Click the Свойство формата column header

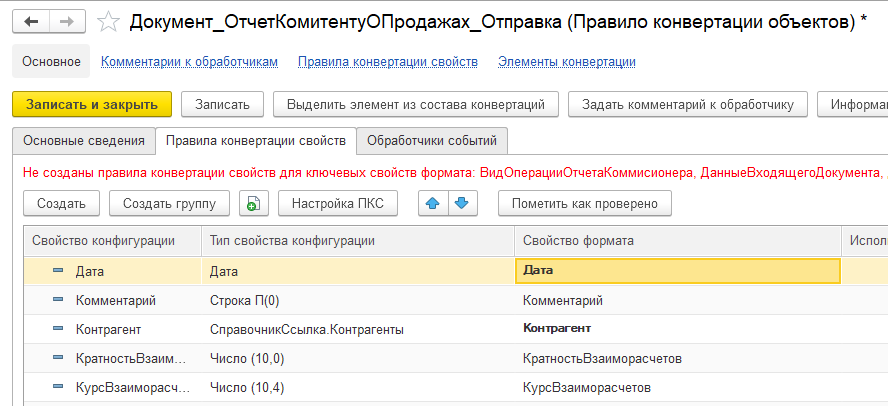pyautogui.click(x=677, y=241)
